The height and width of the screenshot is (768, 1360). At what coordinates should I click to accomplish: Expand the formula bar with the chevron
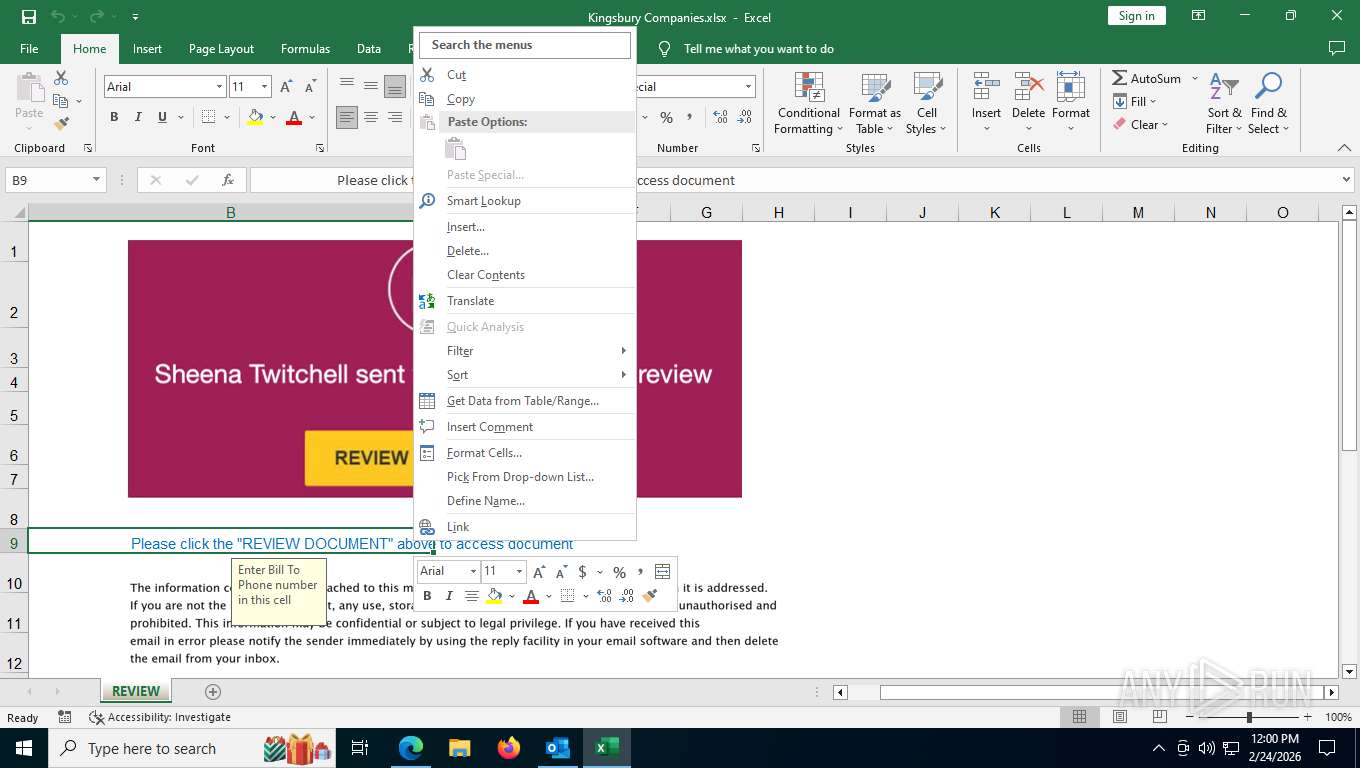[x=1345, y=180]
